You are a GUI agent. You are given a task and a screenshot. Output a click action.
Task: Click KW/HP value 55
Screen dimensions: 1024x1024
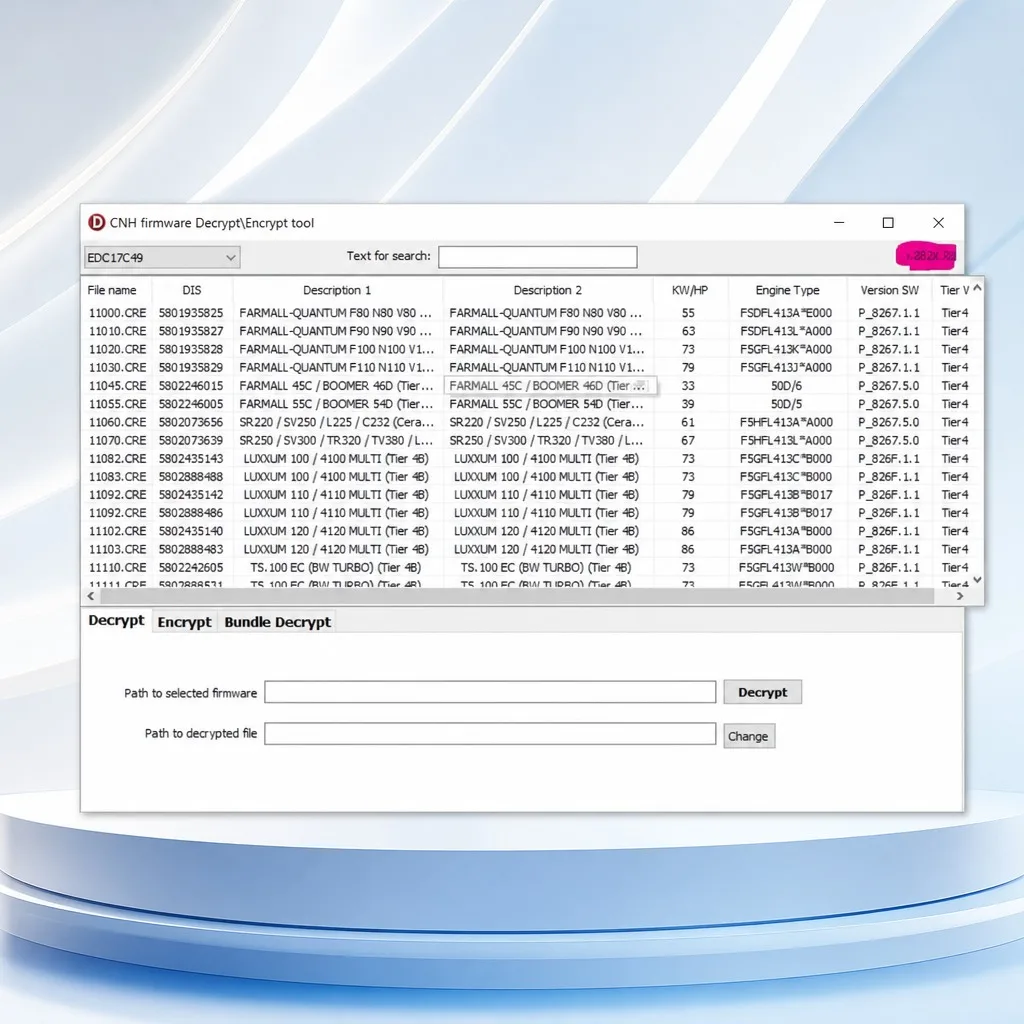(x=688, y=313)
